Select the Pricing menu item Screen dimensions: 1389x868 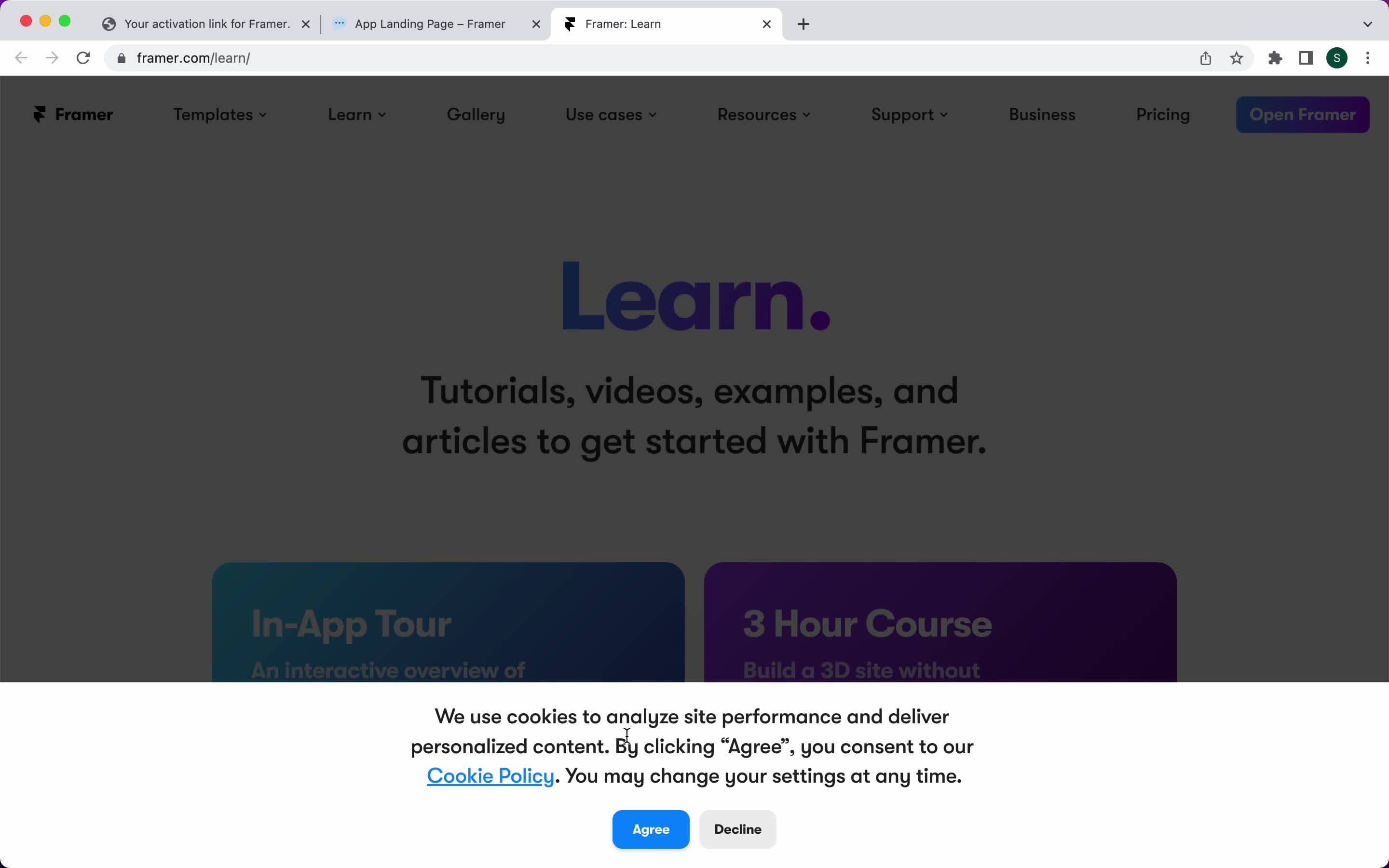click(1163, 114)
